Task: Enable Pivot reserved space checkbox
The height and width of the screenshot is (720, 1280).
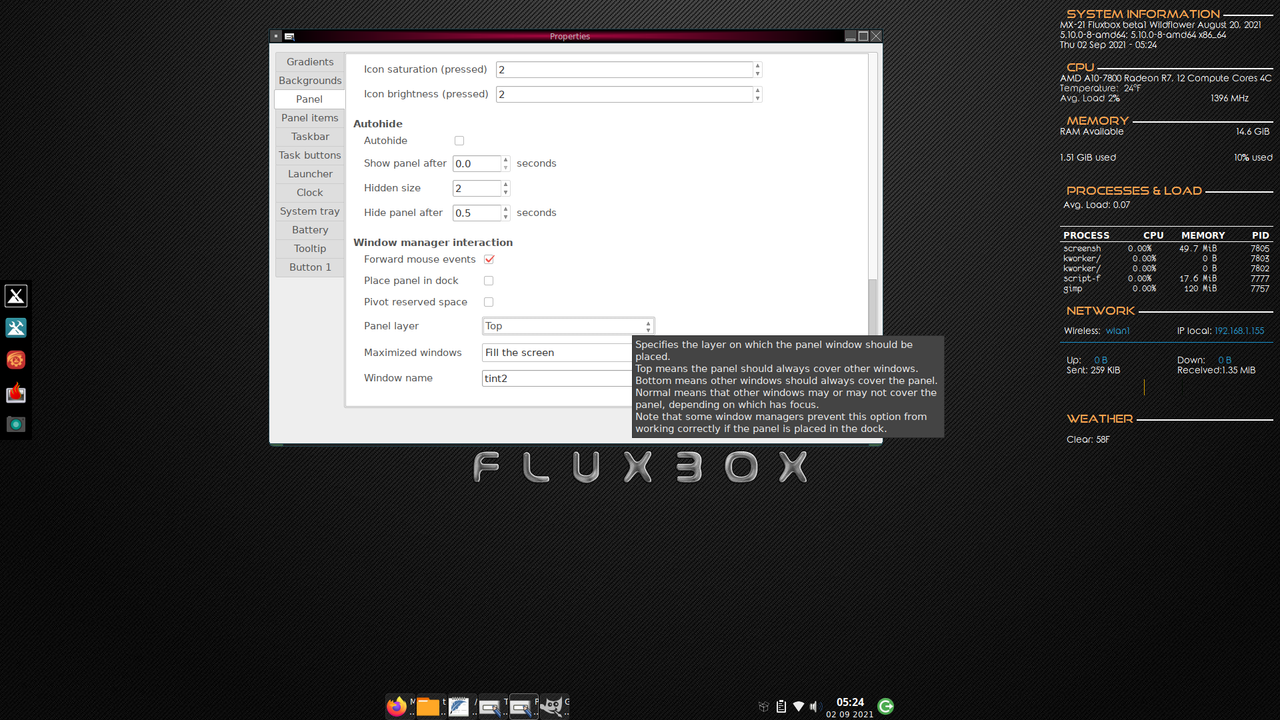Action: (489, 302)
